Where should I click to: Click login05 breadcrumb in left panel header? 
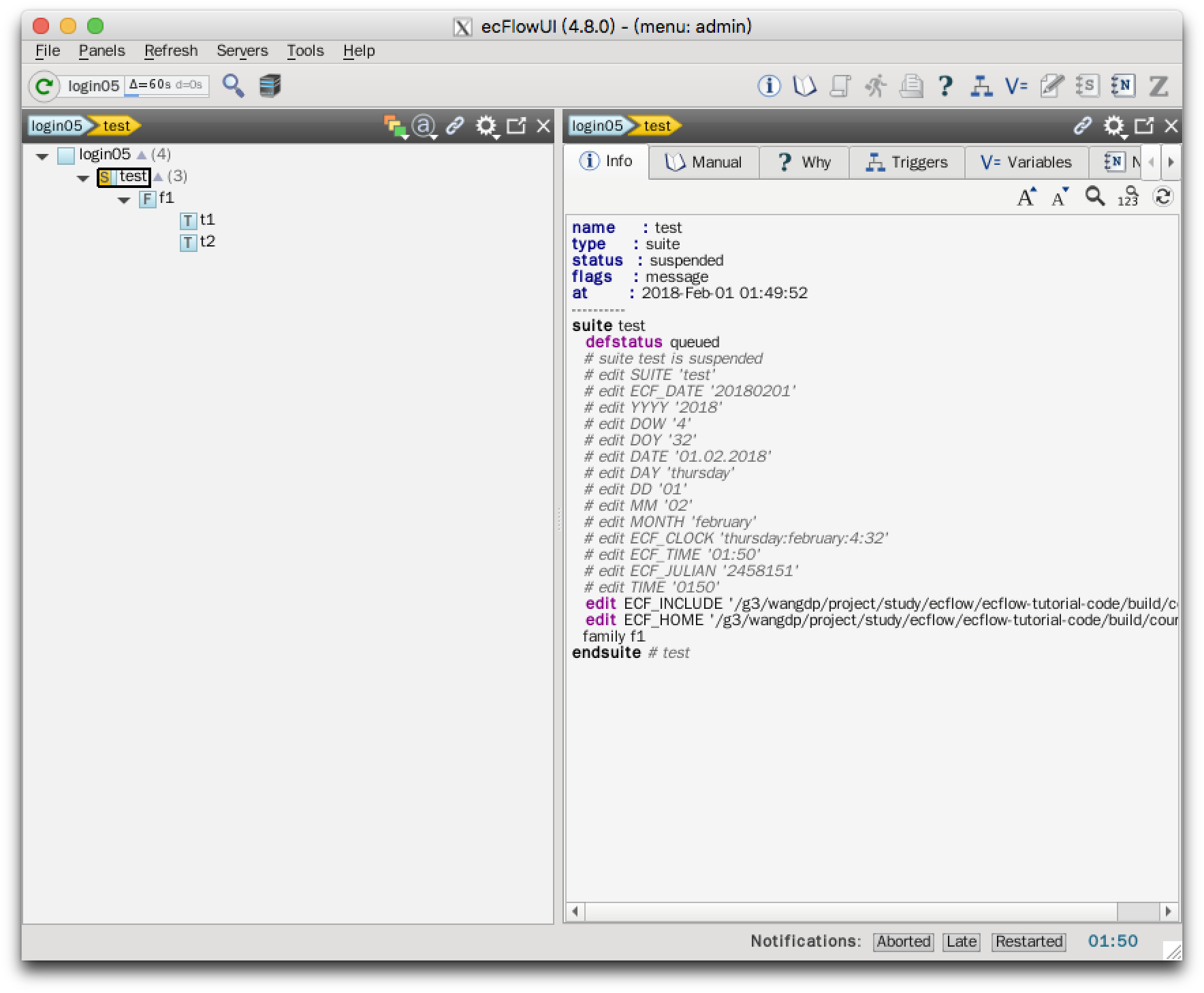coord(57,126)
